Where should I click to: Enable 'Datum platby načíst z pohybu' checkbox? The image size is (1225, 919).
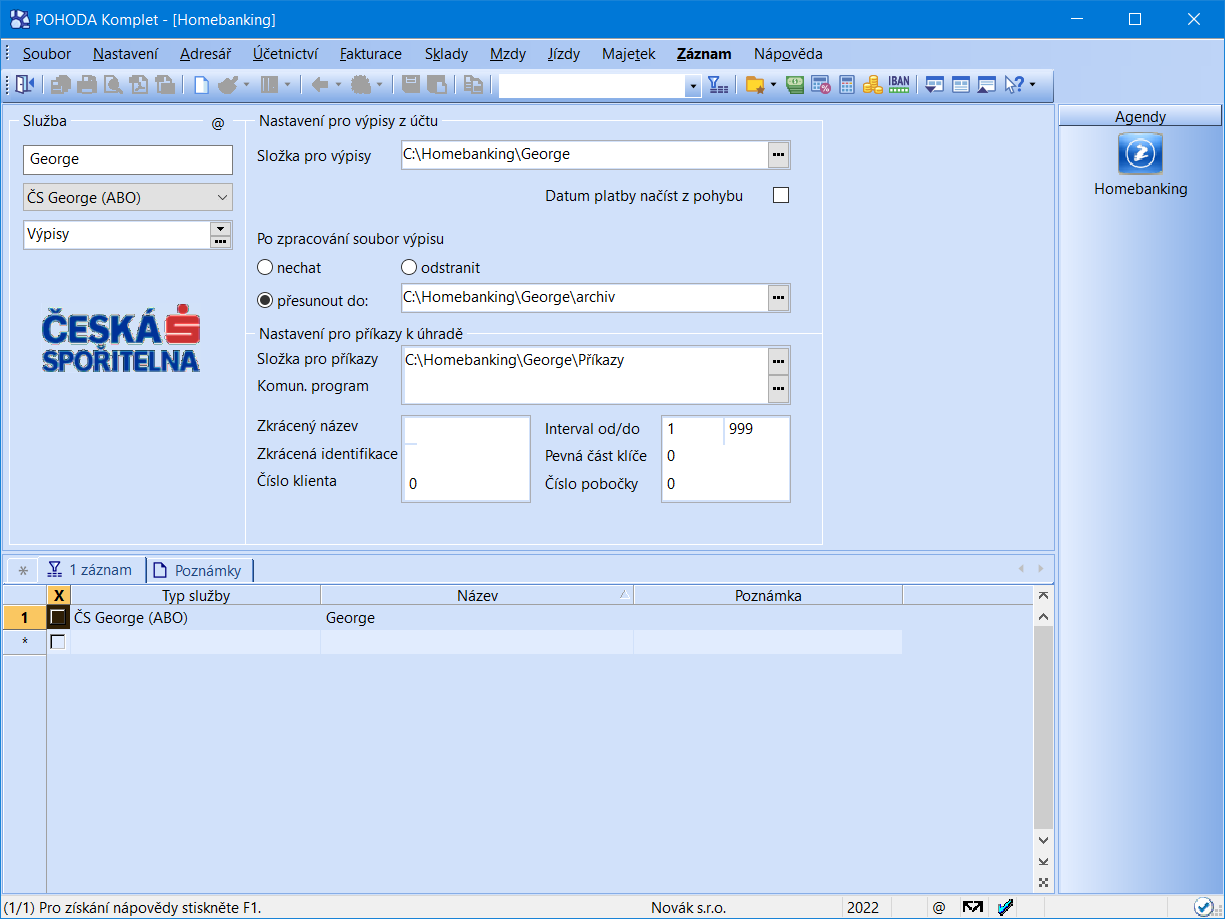coord(781,196)
